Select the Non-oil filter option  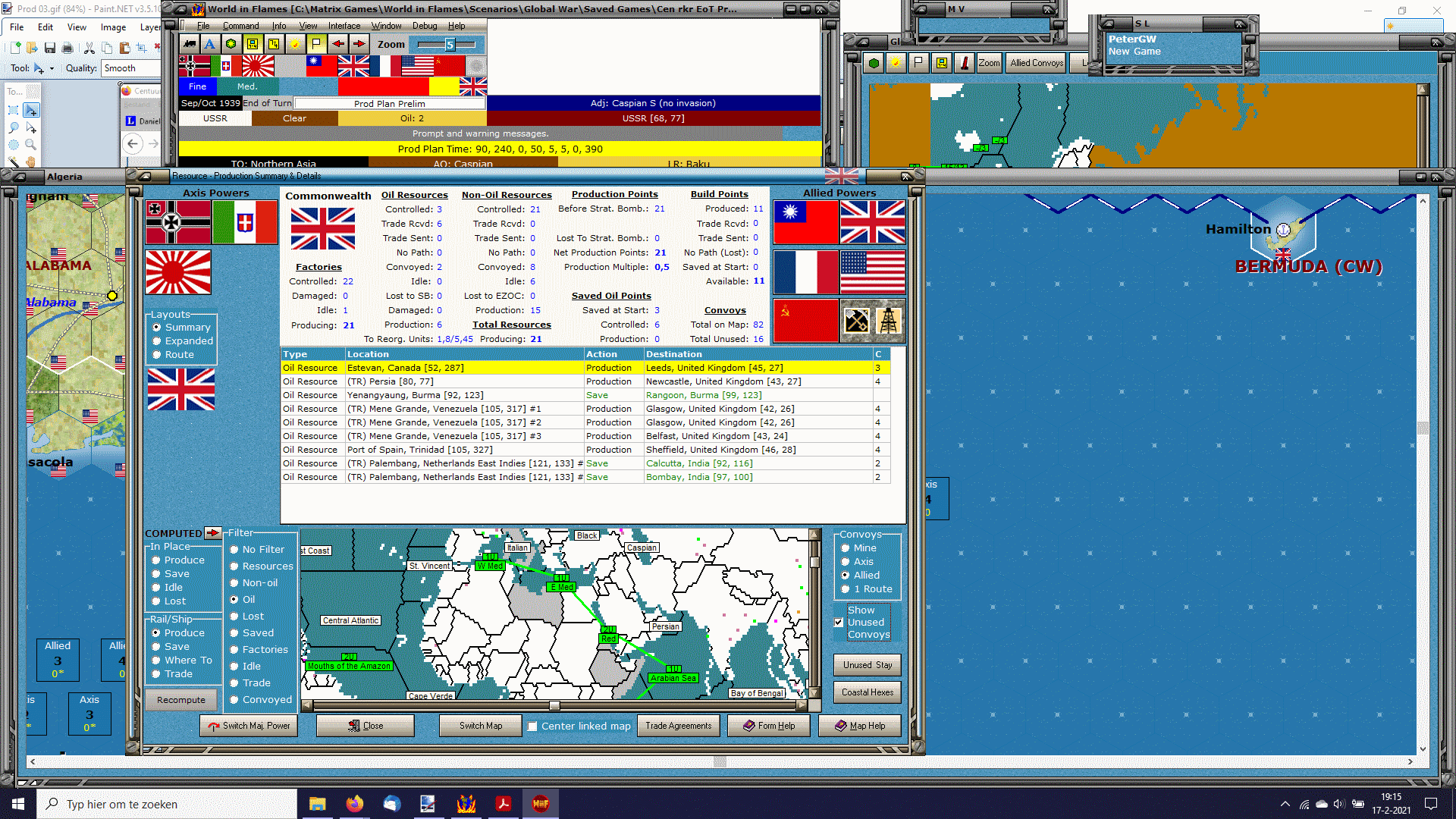click(234, 583)
